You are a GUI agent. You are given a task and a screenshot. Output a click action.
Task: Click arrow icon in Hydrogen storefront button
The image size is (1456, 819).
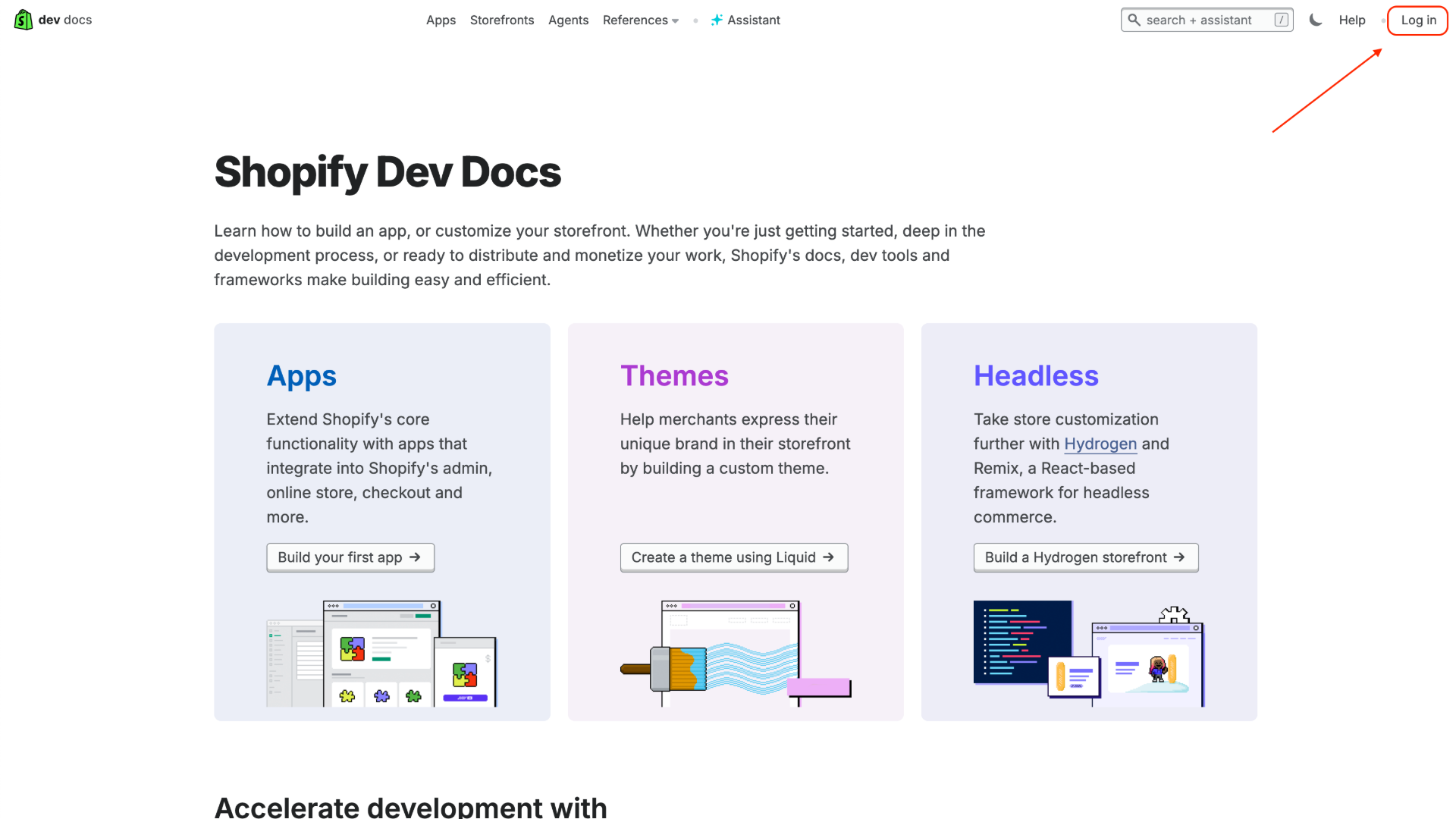click(1178, 557)
